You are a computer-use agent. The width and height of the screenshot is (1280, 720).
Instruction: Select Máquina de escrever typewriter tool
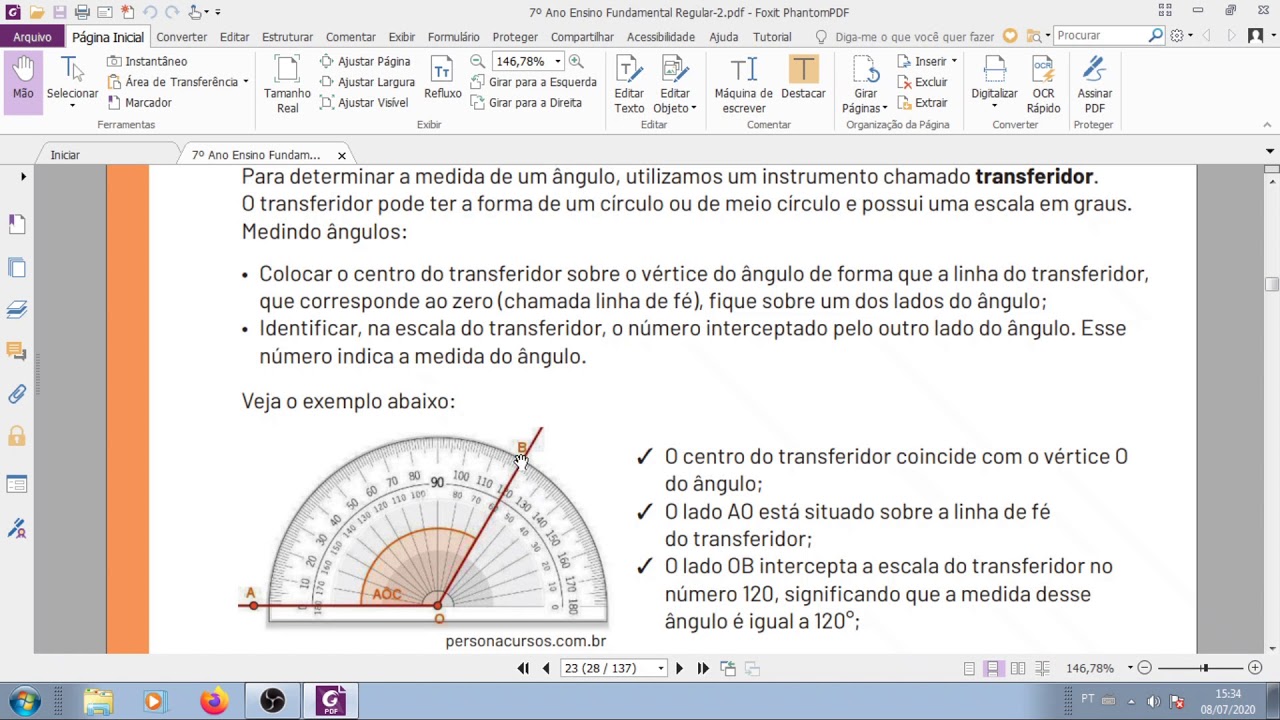click(x=743, y=85)
